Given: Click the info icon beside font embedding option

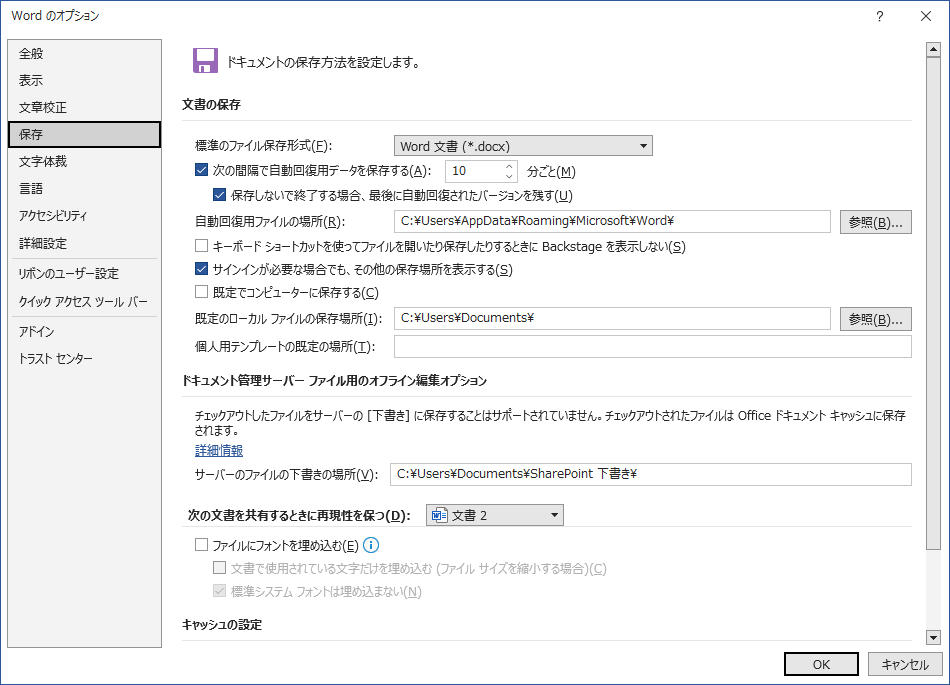Looking at the screenshot, I should (371, 545).
